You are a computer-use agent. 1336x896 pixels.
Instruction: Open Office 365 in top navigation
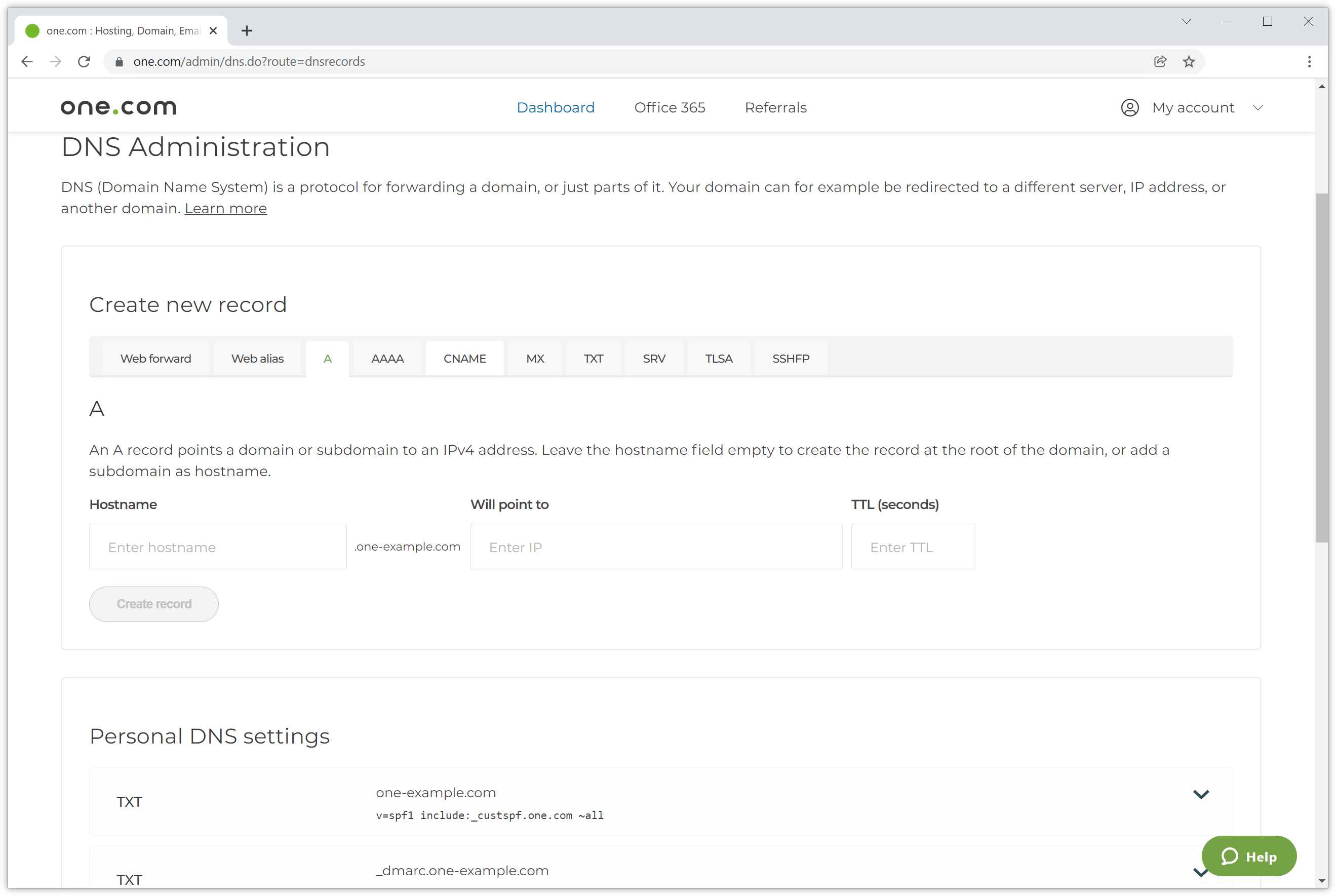click(x=670, y=107)
